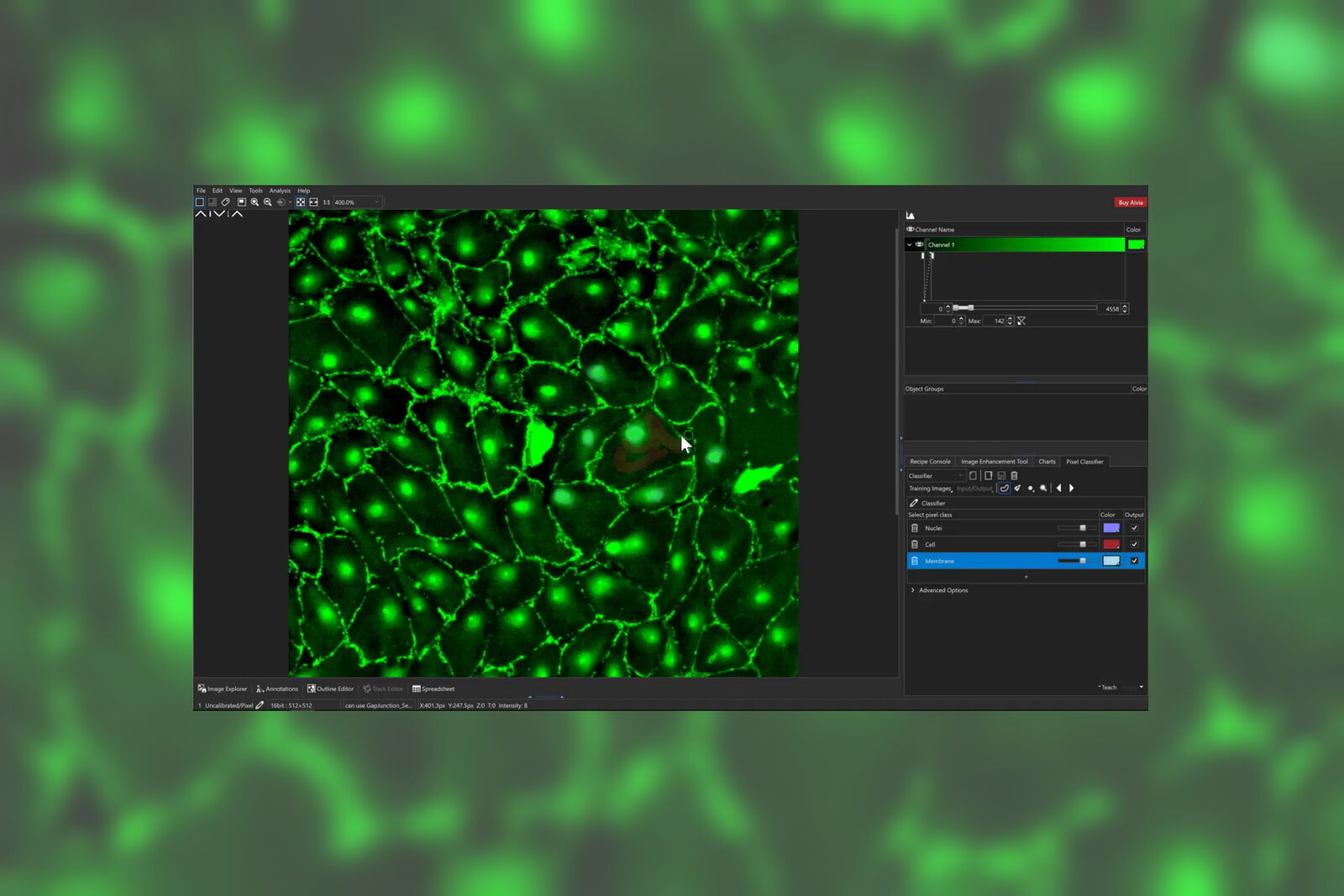Click the eraser tool next to the pen
Image resolution: width=1344 pixels, height=896 pixels.
click(x=1017, y=488)
